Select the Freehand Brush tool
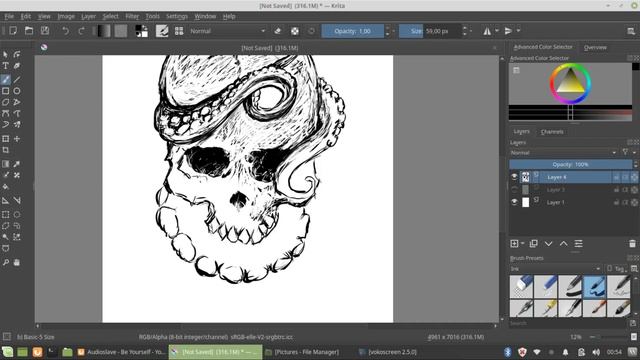 point(6,80)
